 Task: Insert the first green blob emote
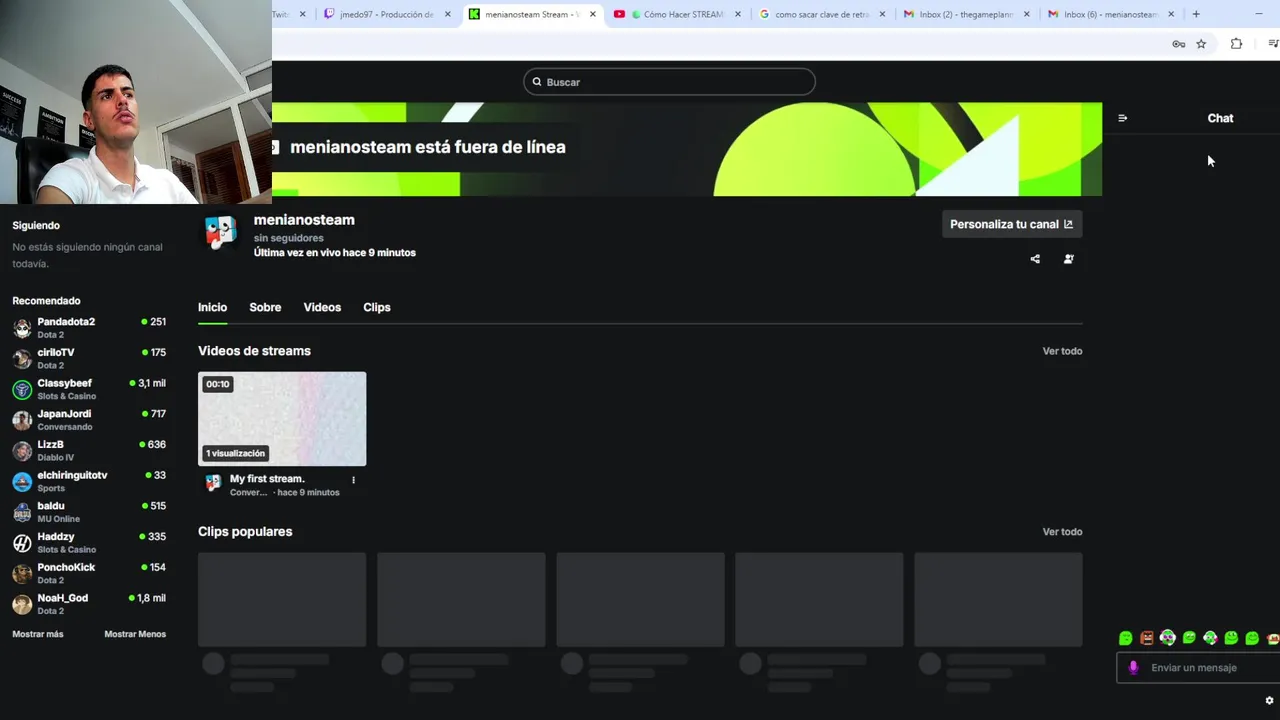[x=1126, y=638]
